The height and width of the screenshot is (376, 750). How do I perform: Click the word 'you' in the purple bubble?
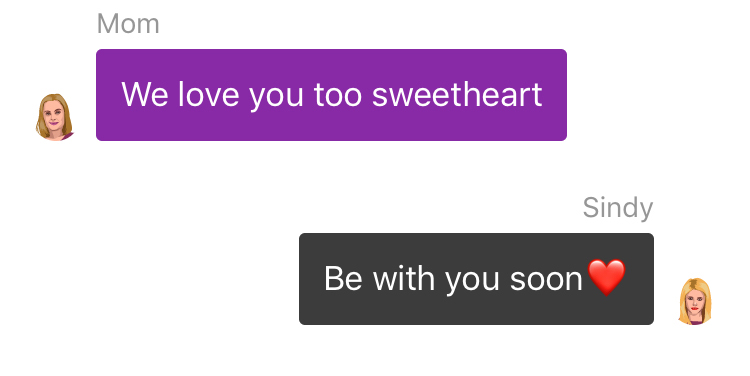click(x=276, y=97)
